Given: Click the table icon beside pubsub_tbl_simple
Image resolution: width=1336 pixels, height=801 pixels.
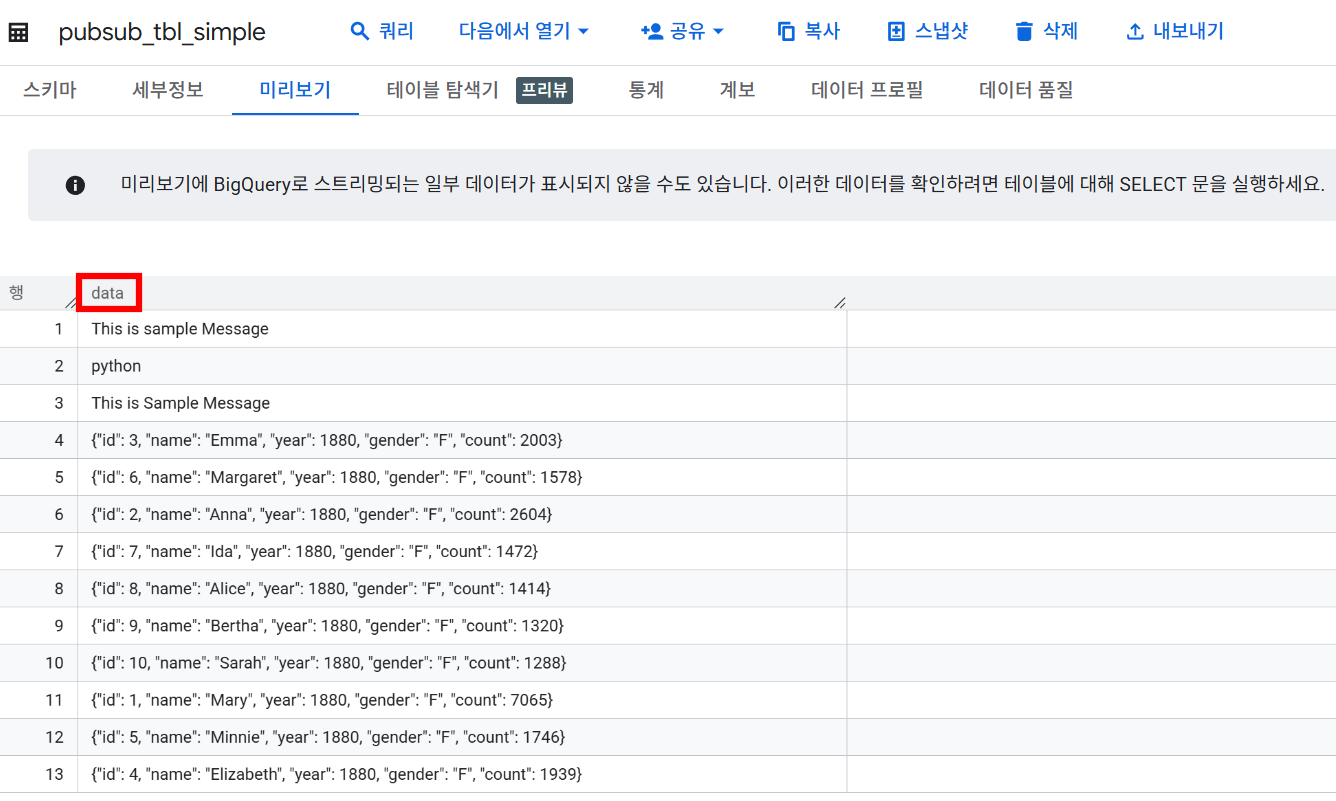Looking at the screenshot, I should [18, 32].
